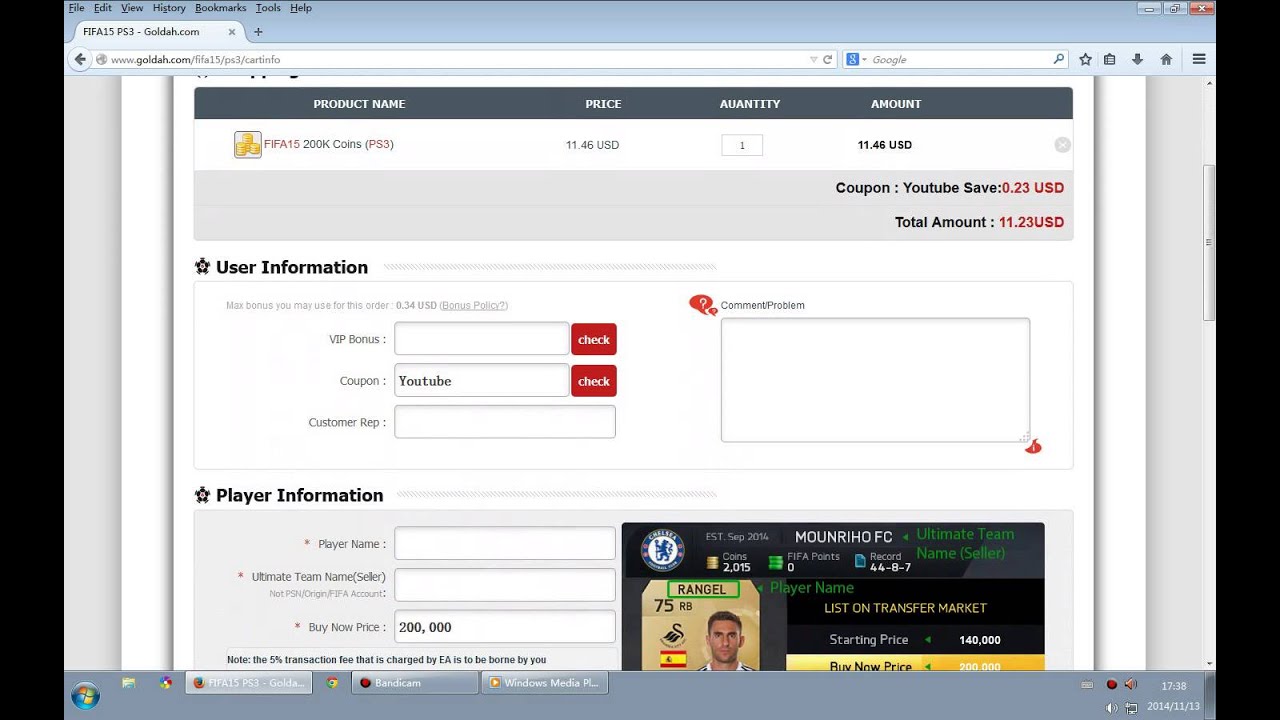
Task: Open the URL history dropdown arrow
Action: coord(813,60)
